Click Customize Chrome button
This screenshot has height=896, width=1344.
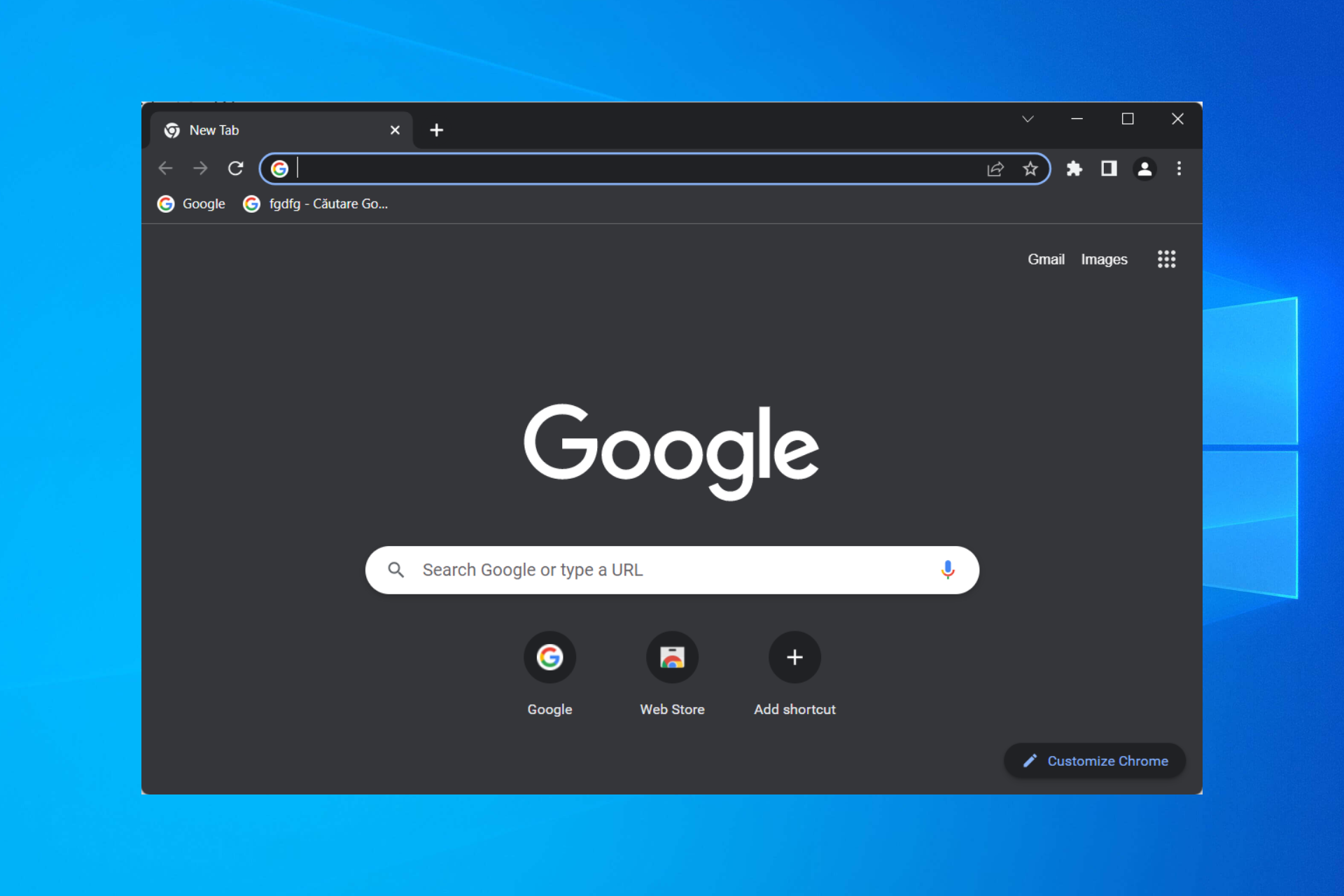[x=1095, y=761]
